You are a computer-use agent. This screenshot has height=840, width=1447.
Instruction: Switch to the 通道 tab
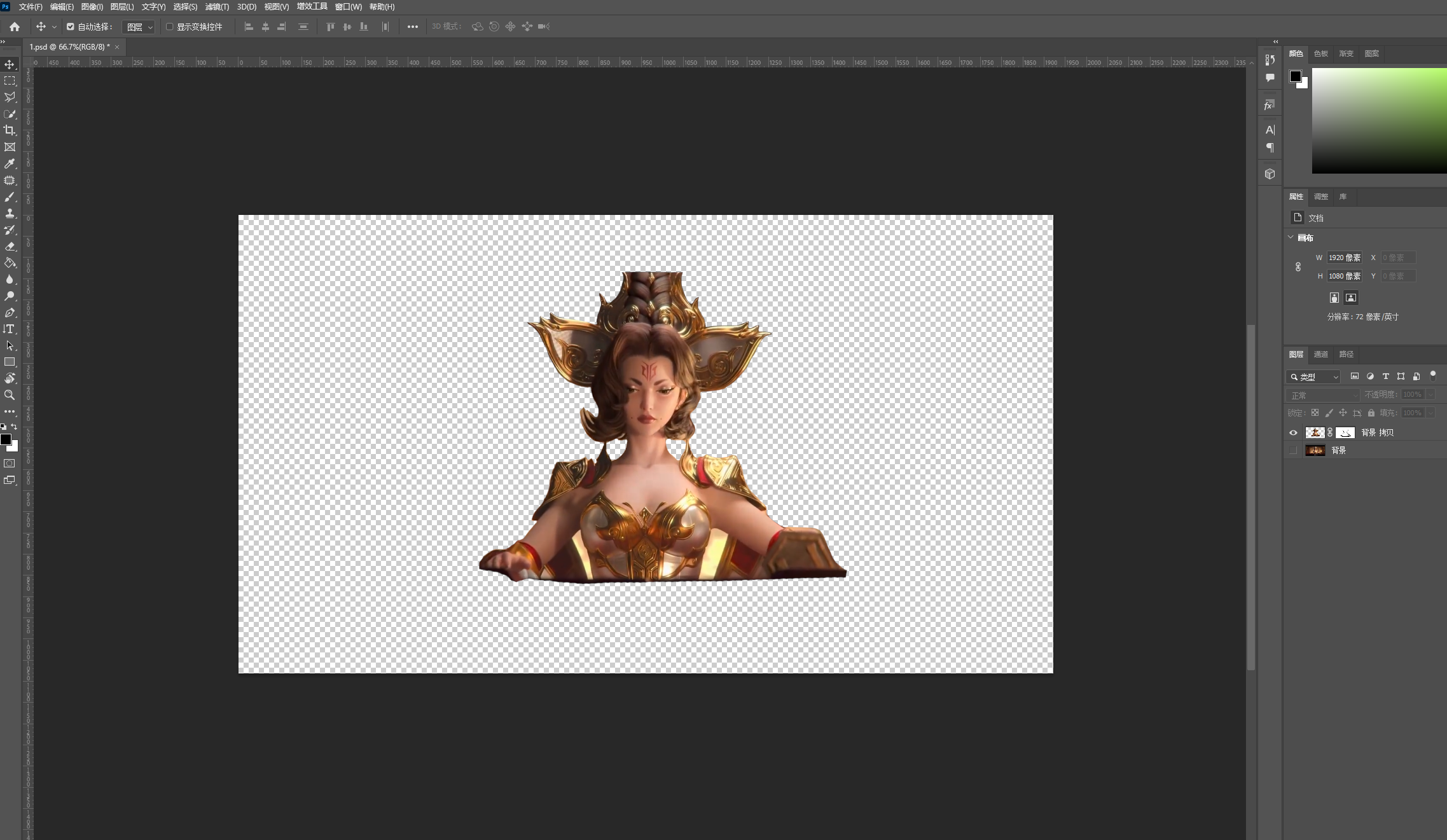tap(1321, 354)
